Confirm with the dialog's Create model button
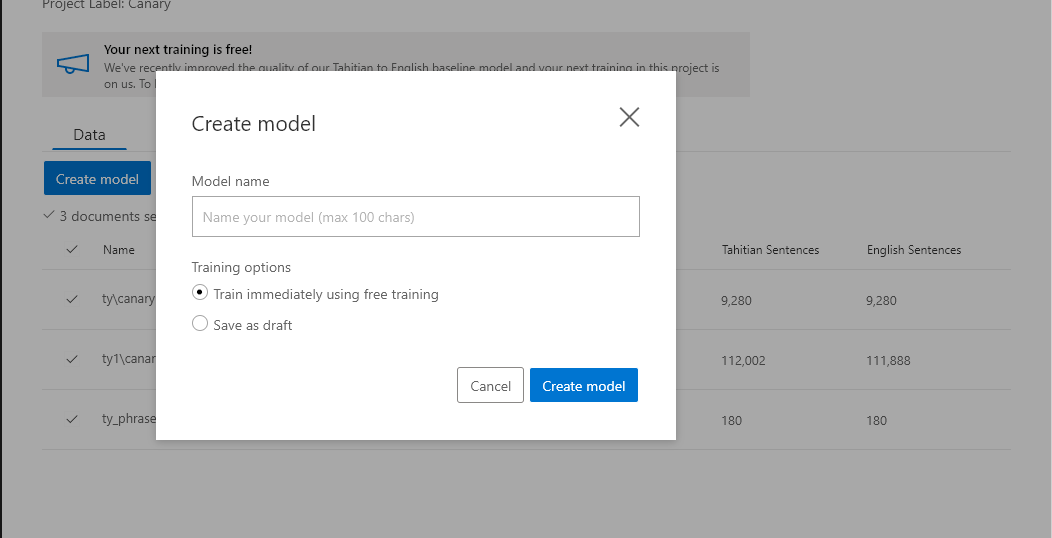 pos(583,386)
